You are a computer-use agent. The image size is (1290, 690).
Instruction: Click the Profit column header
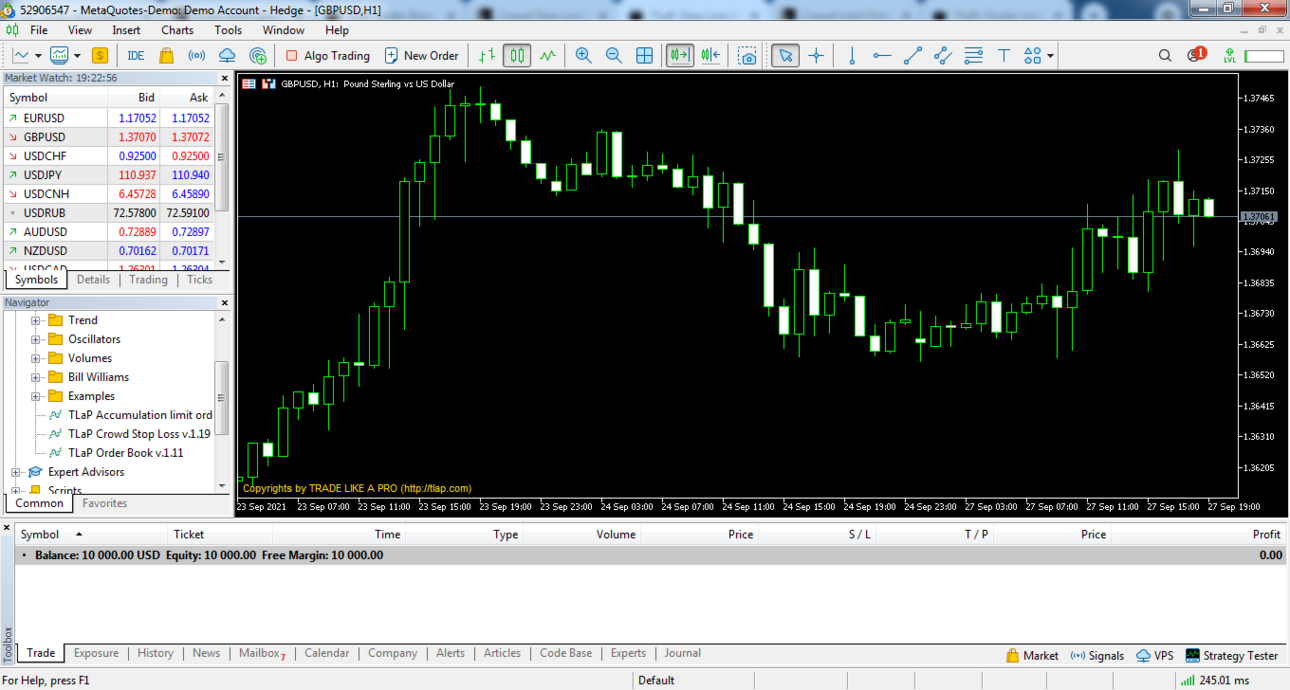pyautogui.click(x=1266, y=534)
